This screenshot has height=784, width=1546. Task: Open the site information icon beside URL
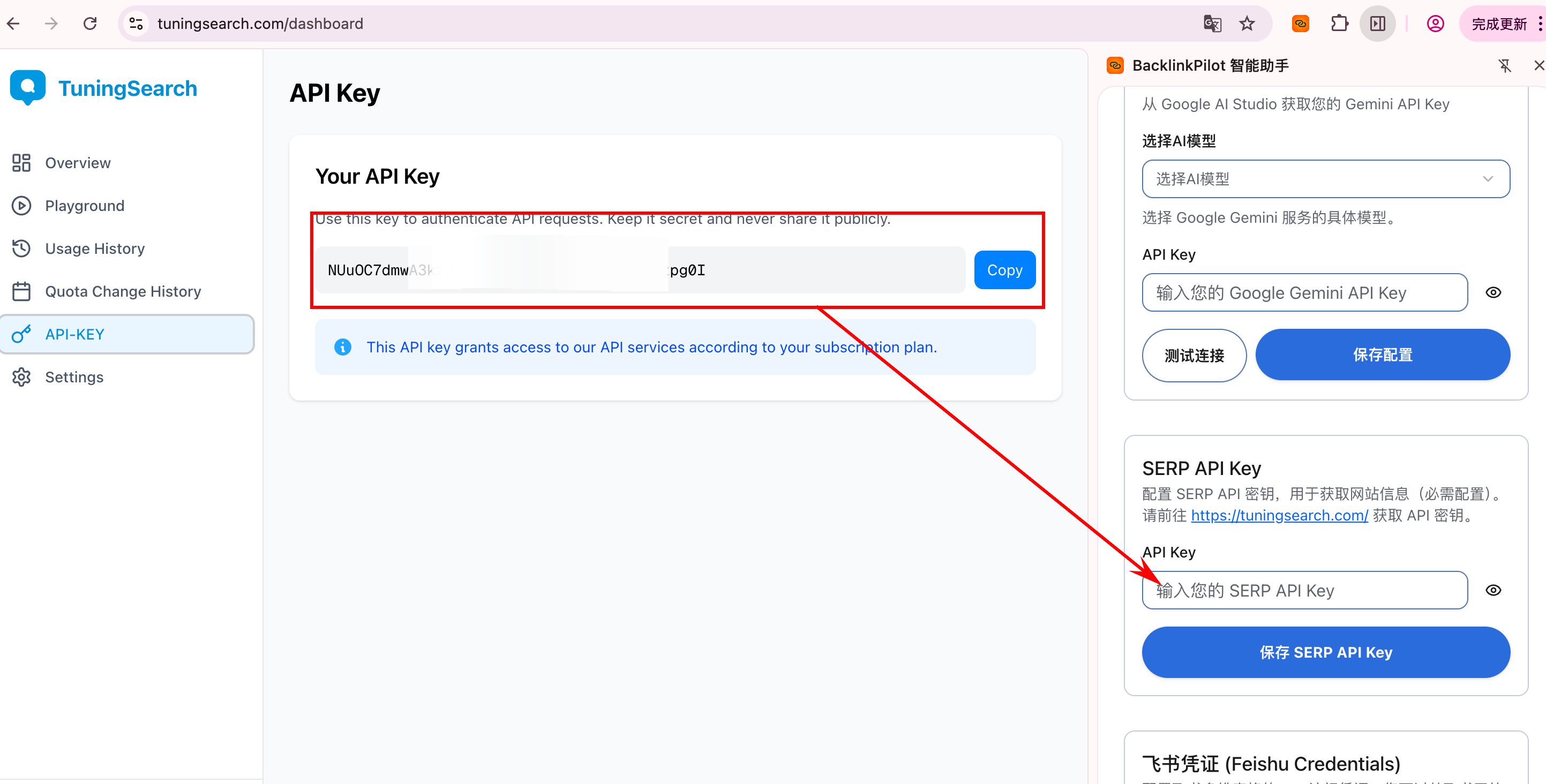pos(136,24)
